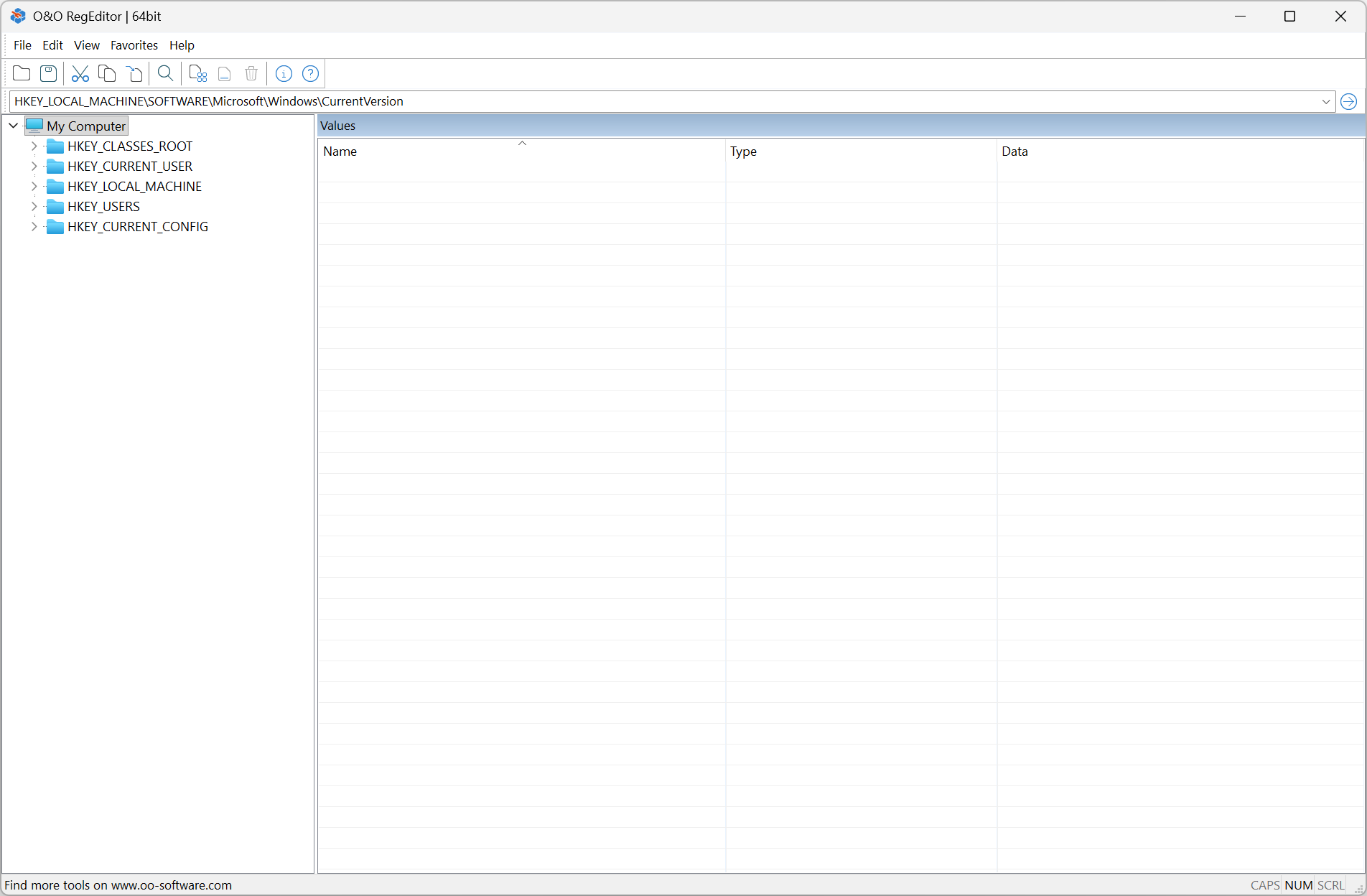This screenshot has width=1367, height=896.
Task: Click the Go arrow beside address bar
Action: pos(1348,101)
